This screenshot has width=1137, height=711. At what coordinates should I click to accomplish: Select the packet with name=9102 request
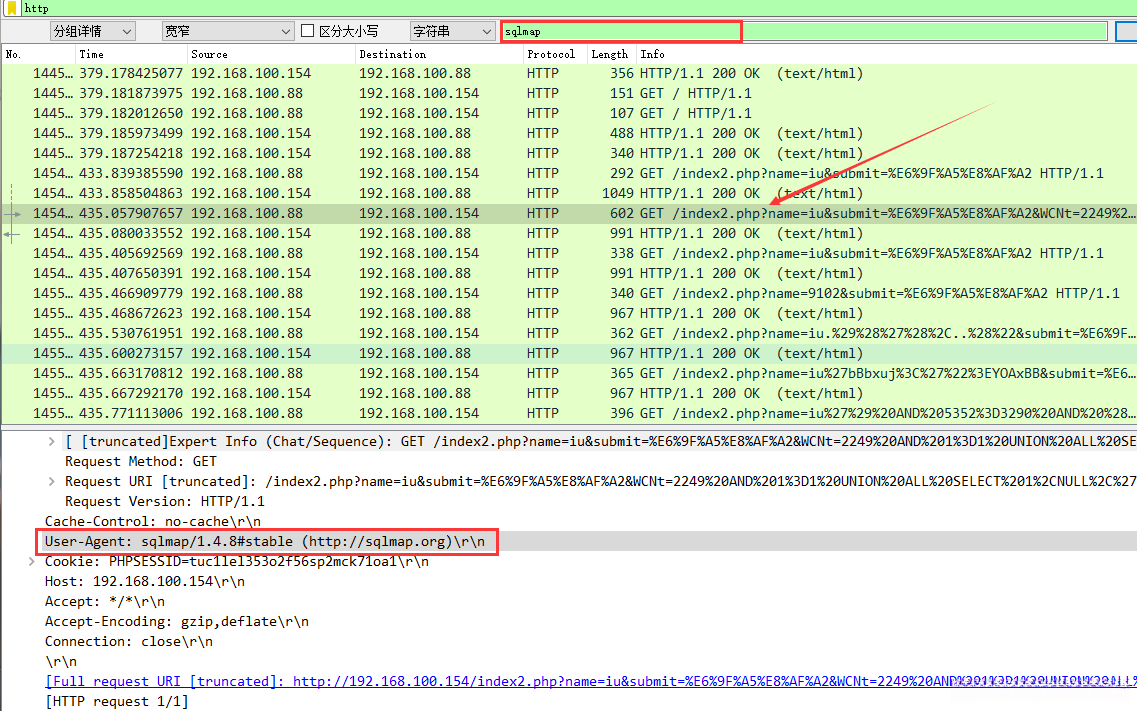(x=569, y=294)
